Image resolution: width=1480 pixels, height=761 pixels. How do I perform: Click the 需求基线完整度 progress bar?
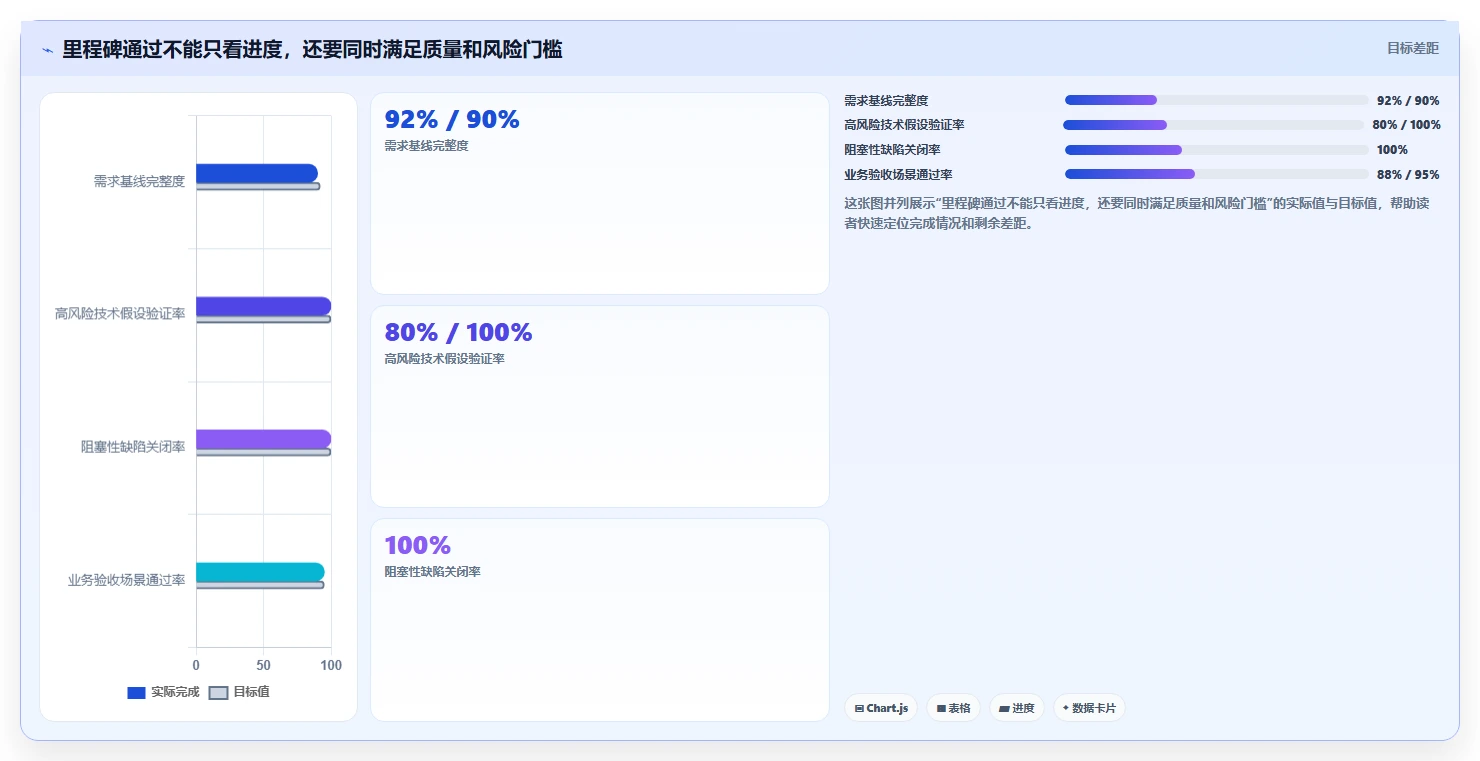coord(1216,100)
